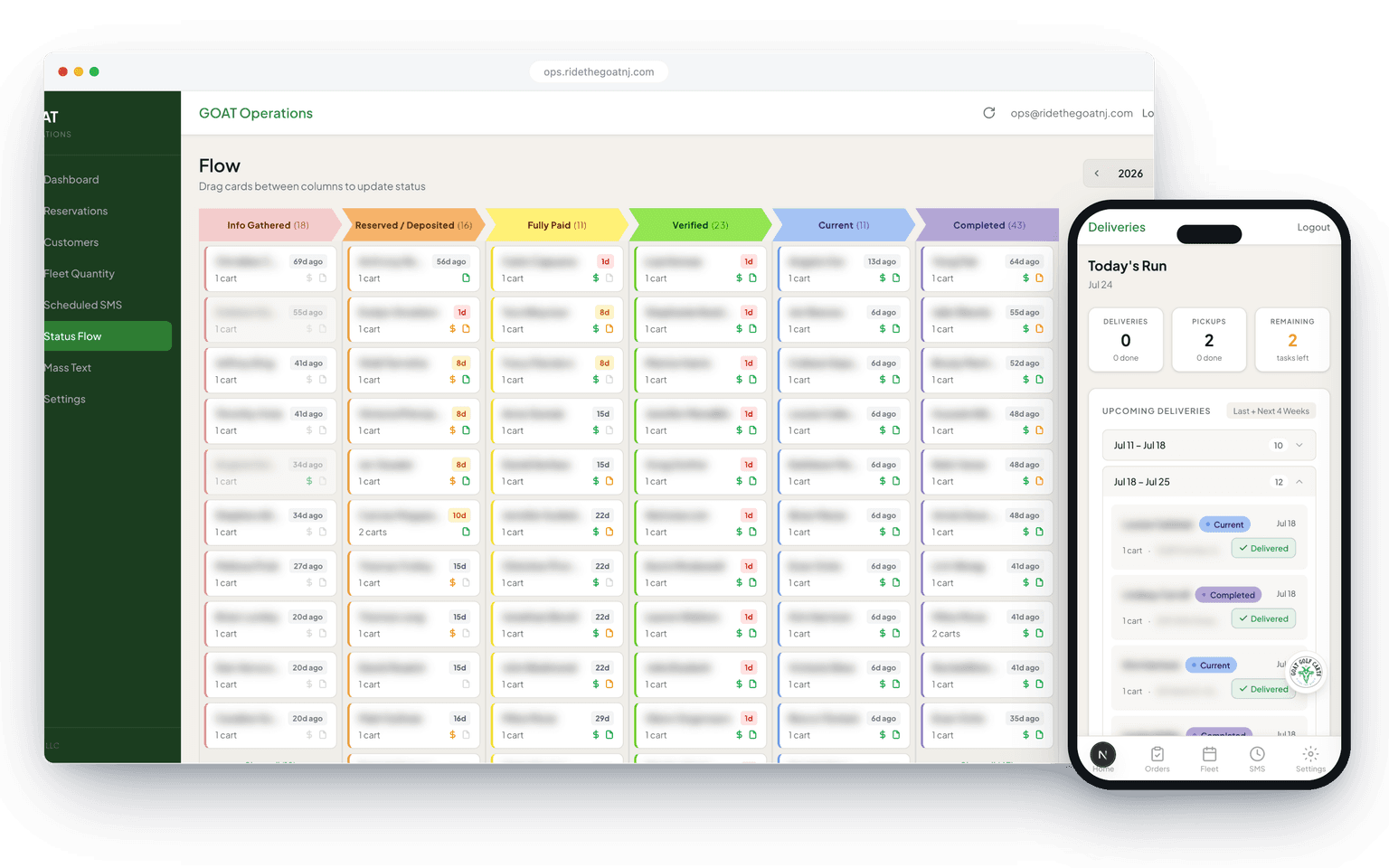Viewport: 1389px width, 868px height.
Task: Click the dollar icon on the 64d ago card
Action: 1026,278
